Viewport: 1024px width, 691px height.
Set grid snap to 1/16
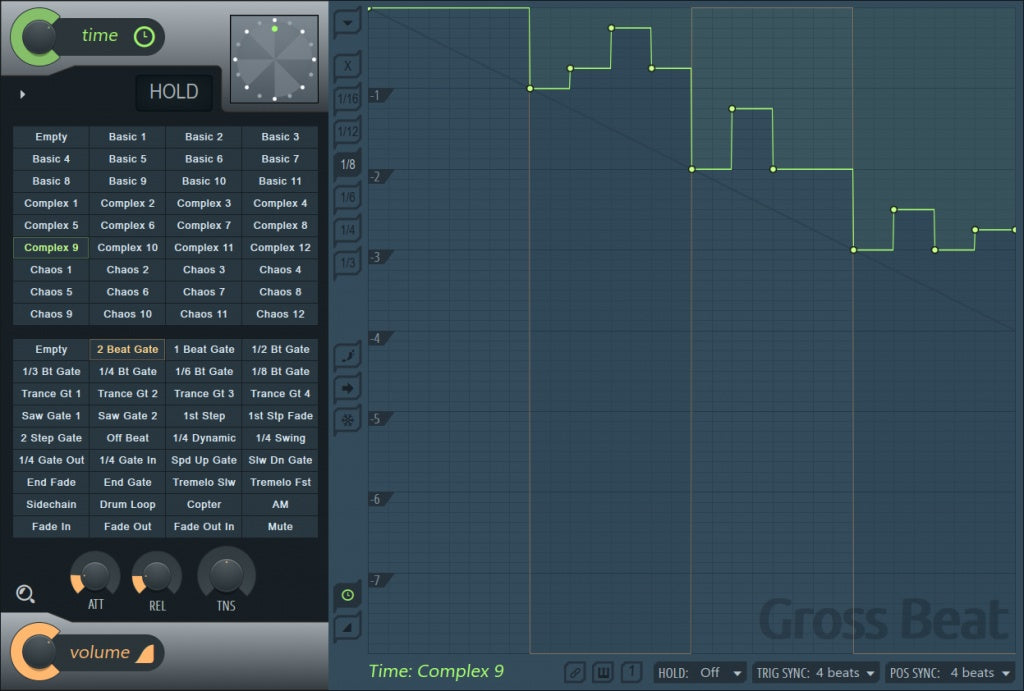point(347,98)
